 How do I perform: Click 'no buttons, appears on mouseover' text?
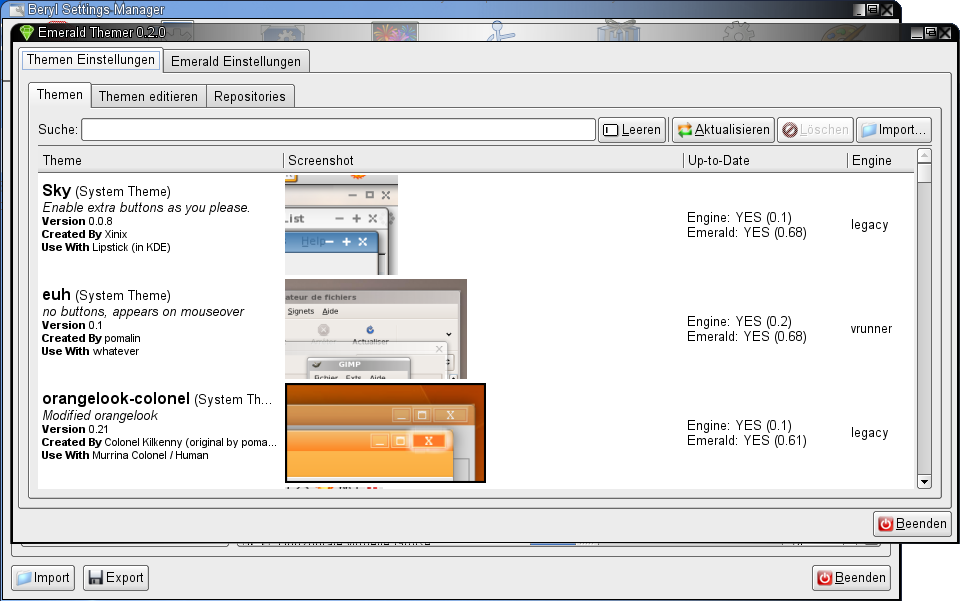[x=143, y=312]
